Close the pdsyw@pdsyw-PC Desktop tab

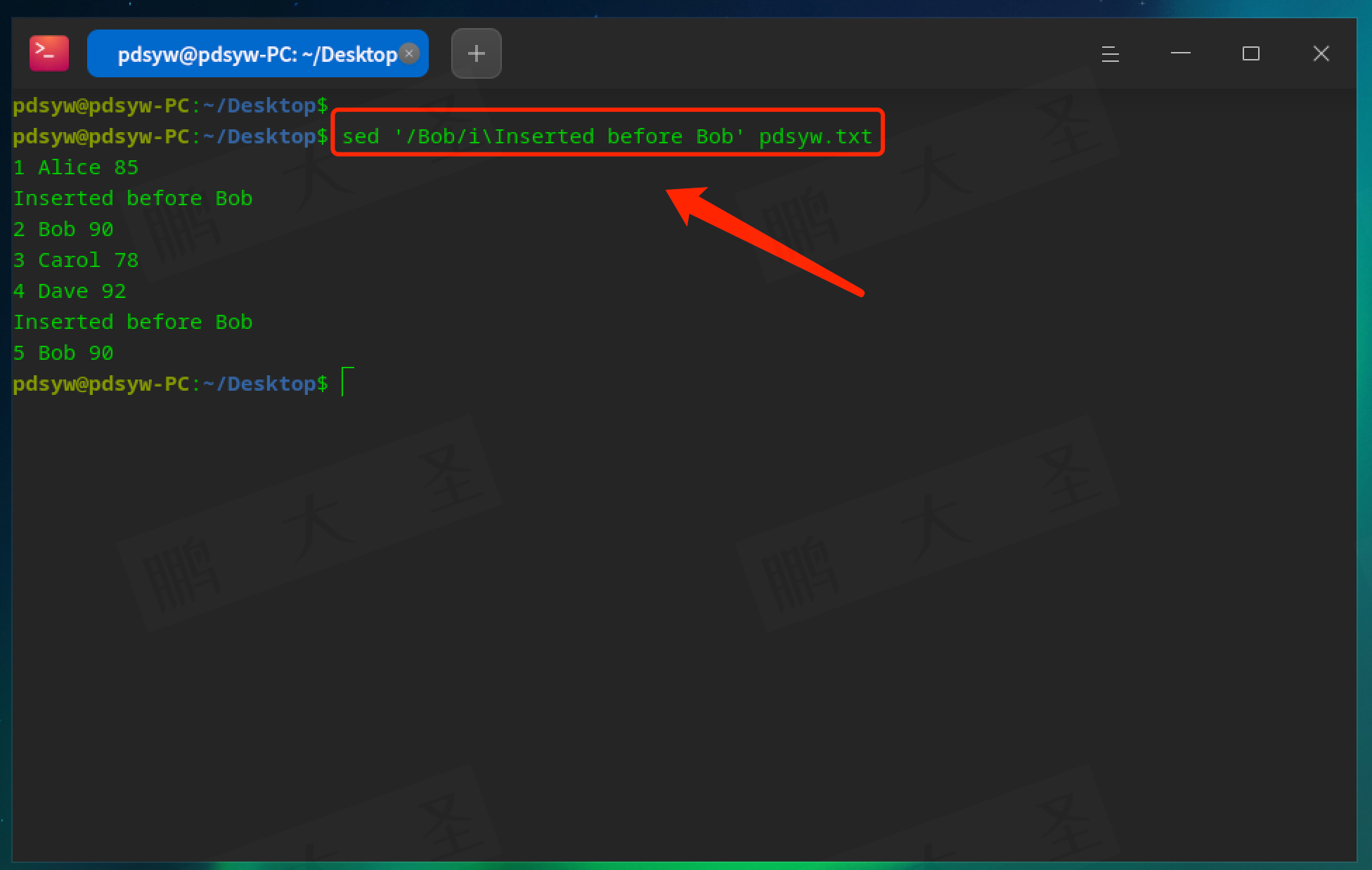[x=409, y=53]
